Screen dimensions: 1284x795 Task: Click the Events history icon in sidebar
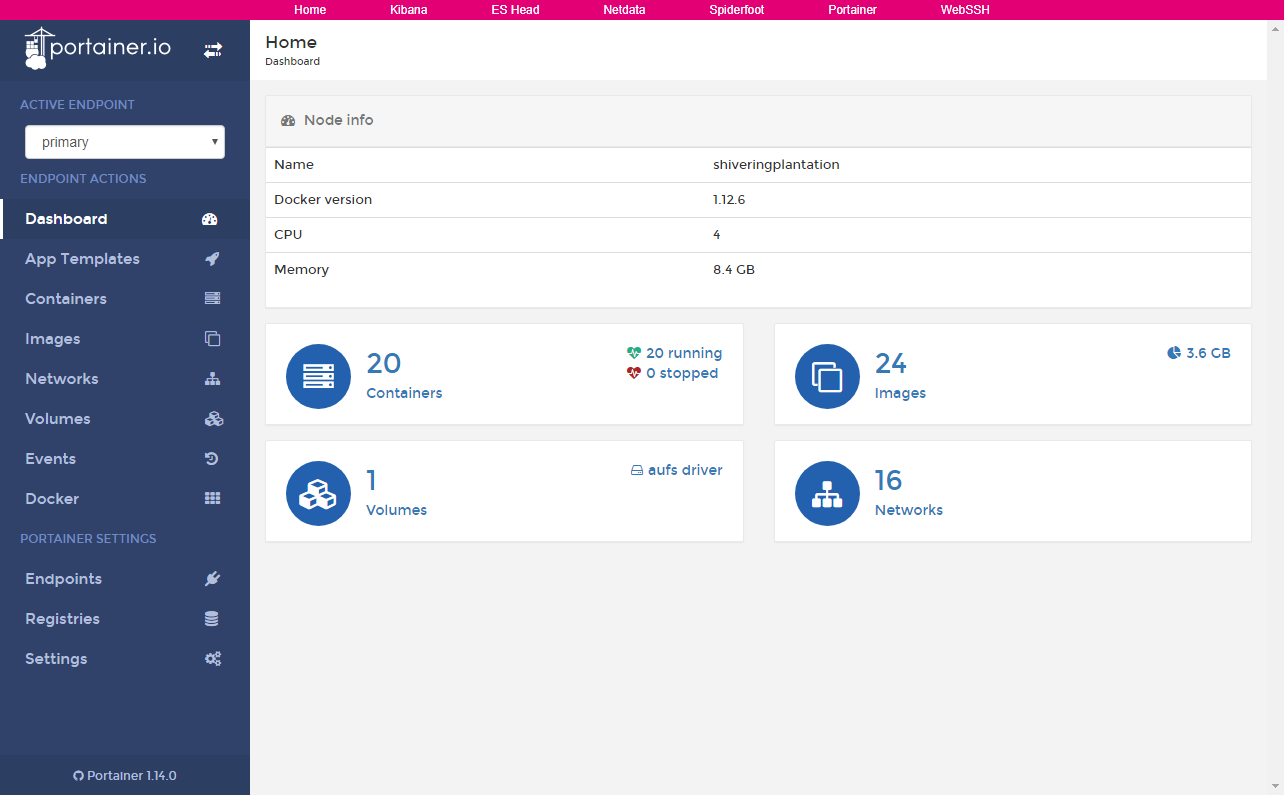[x=212, y=459]
